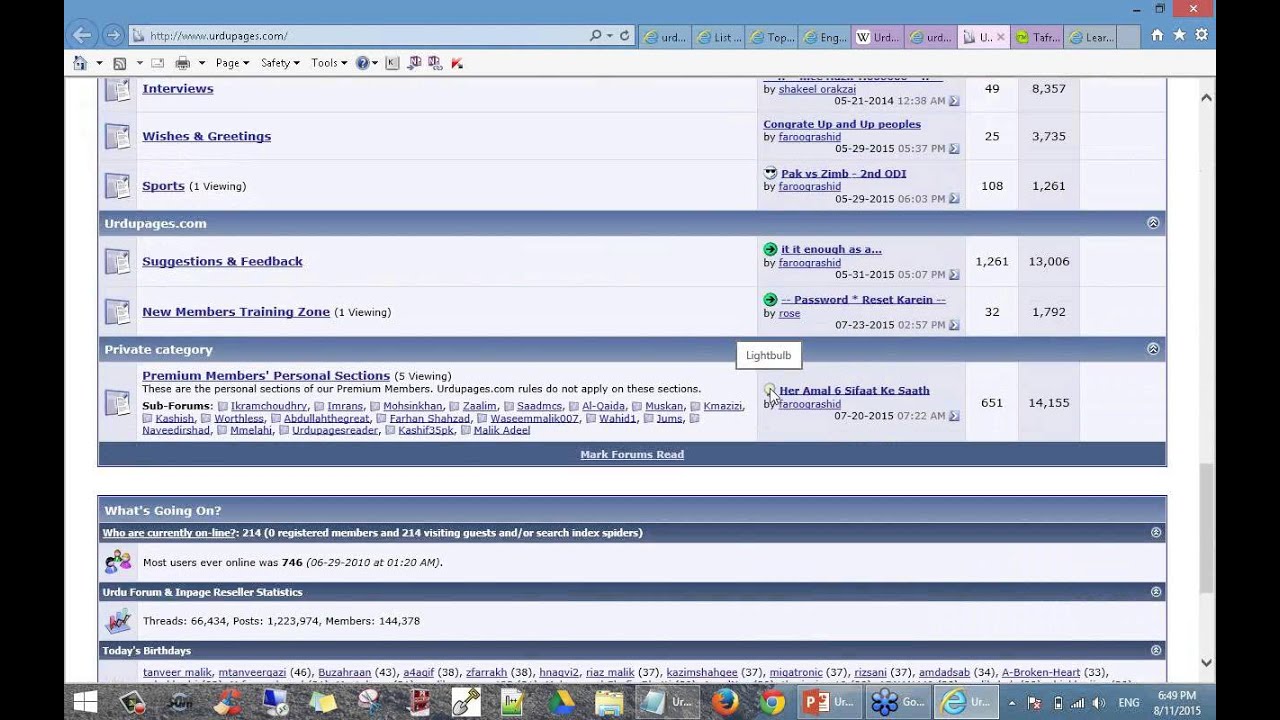
Task: Click the taskbar clock showing 6:49 PM
Action: [1176, 702]
